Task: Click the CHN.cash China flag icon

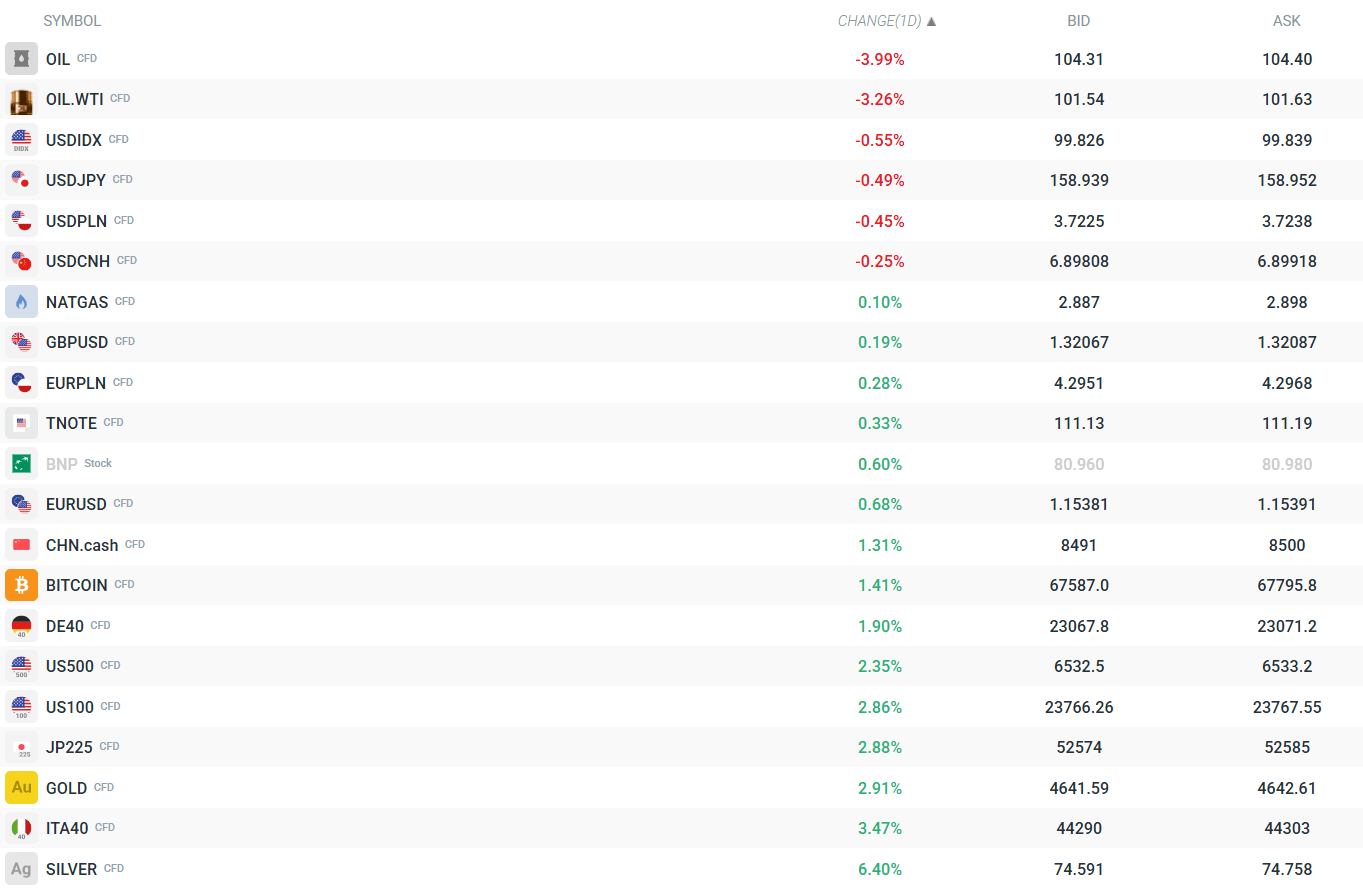Action: [x=21, y=545]
